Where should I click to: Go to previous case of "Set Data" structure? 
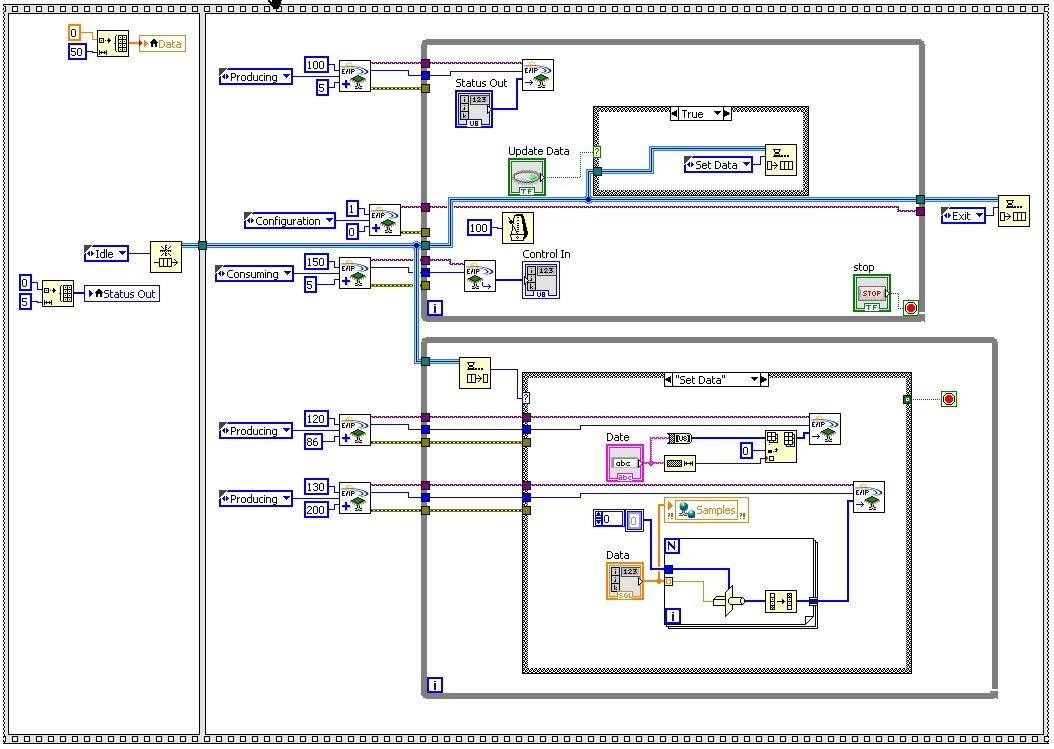pyautogui.click(x=668, y=380)
